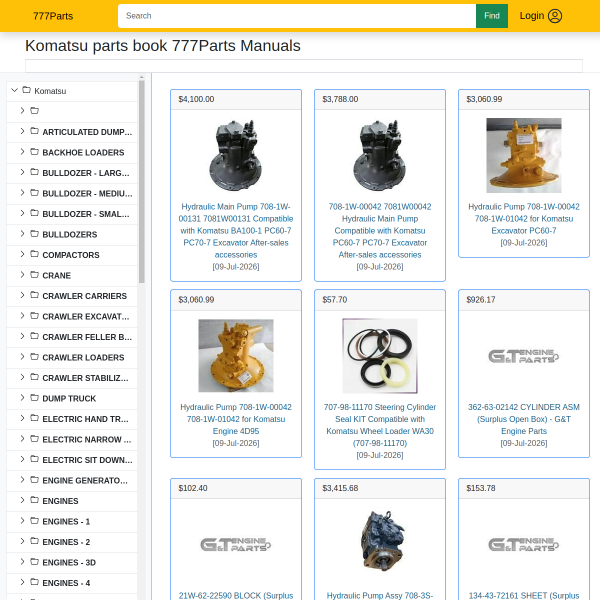Click yellow pump thumbnail for PC60-7 listing

pyautogui.click(x=524, y=155)
